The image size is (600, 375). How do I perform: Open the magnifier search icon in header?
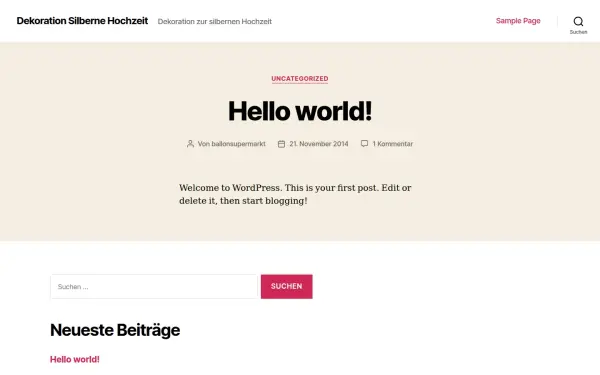[578, 21]
